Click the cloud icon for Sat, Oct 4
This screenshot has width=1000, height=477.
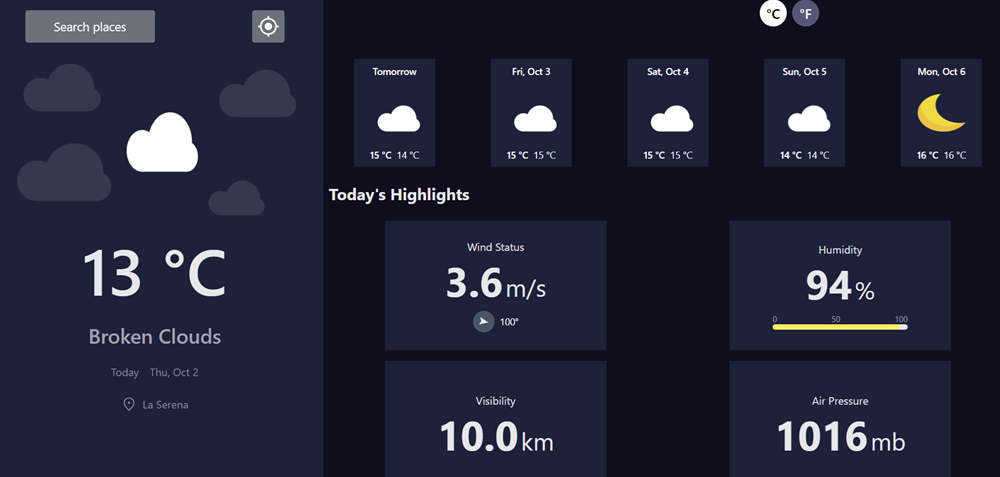[x=671, y=120]
